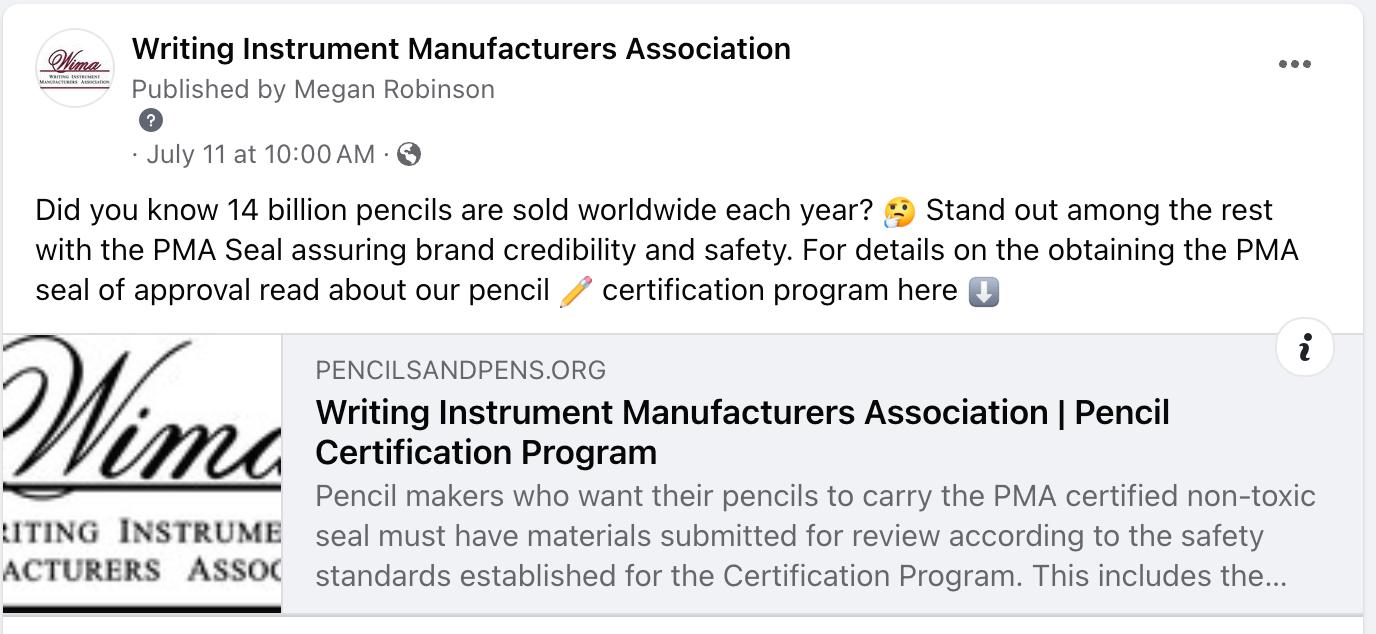1376x634 pixels.
Task: Click the July 11 at 10:00 AM timestamp
Action: (260, 154)
